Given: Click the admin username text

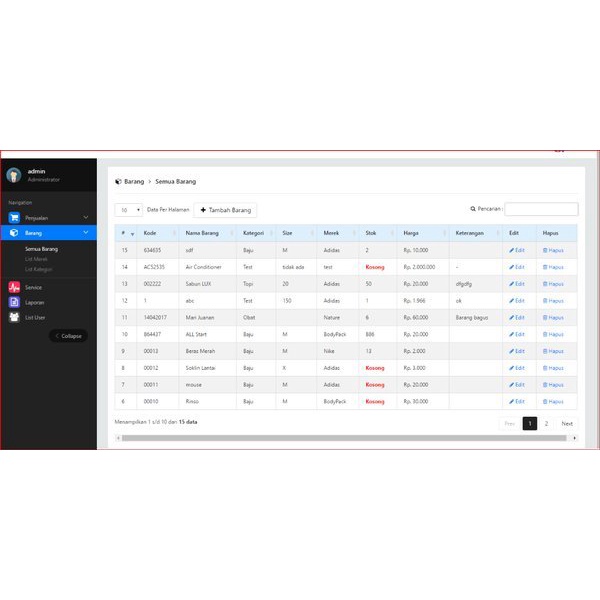Looking at the screenshot, I should coord(37,171).
